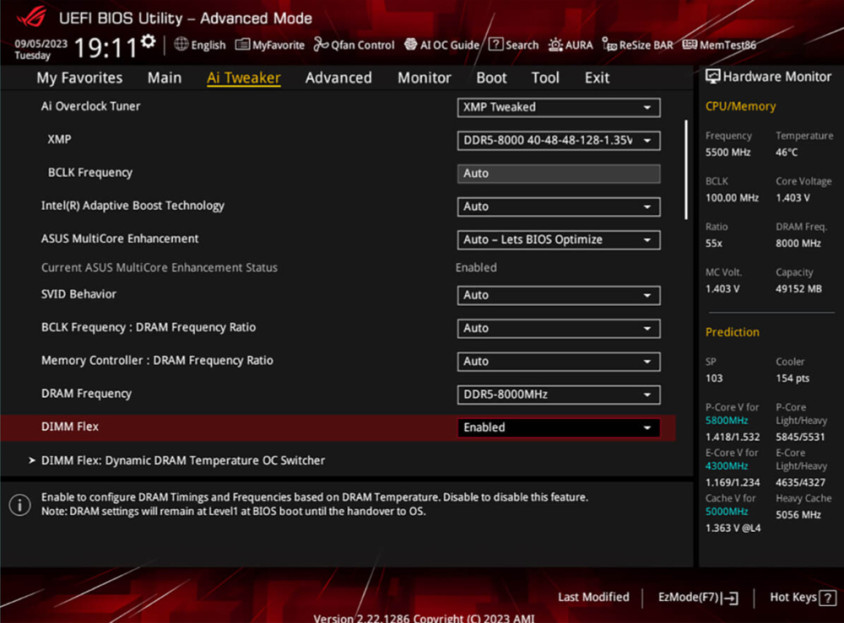Screen dimensions: 844x623
Task: Open Qfan Control fan icon
Action: tap(321, 44)
